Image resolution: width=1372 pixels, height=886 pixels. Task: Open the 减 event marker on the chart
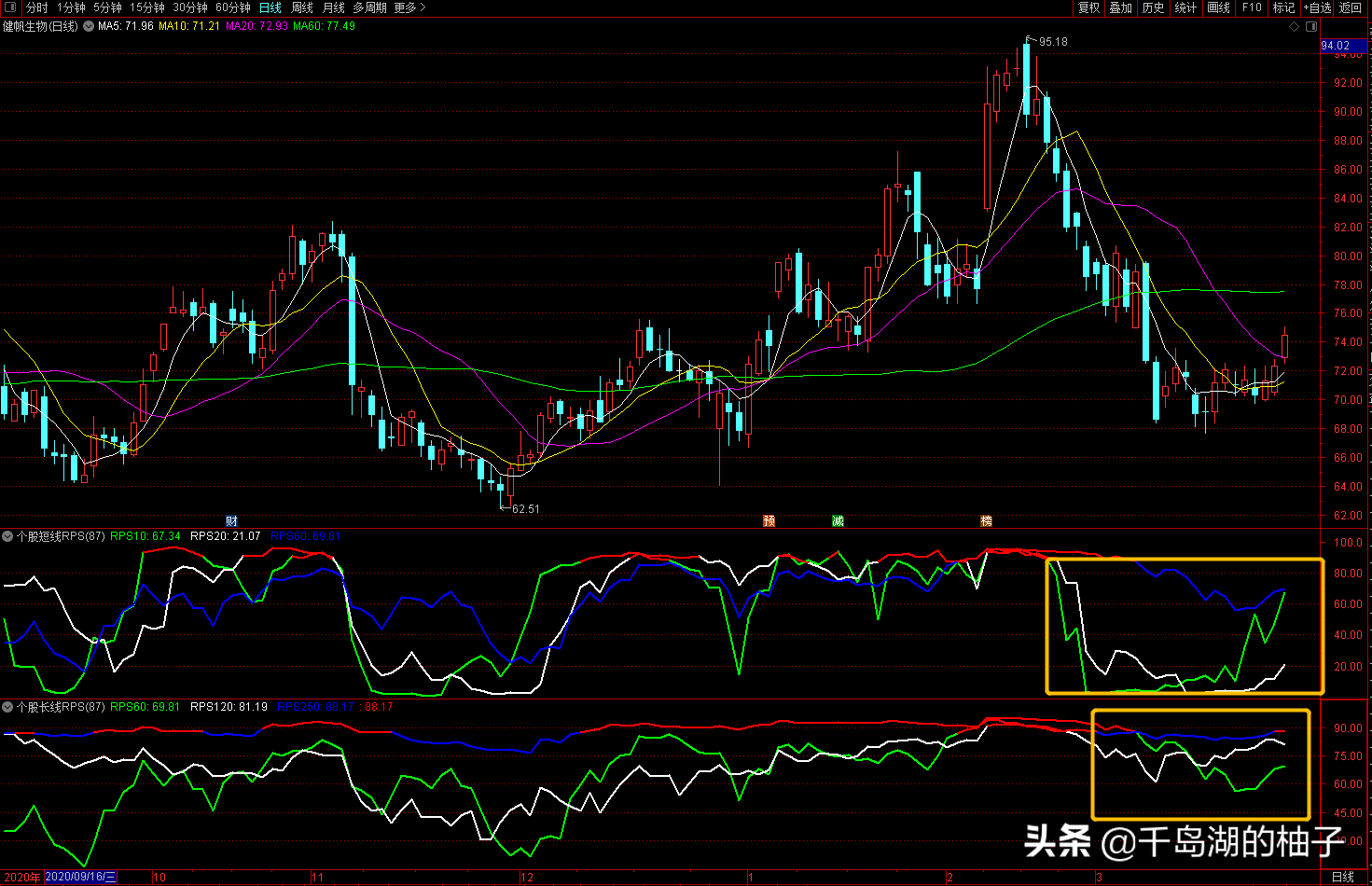(x=838, y=520)
